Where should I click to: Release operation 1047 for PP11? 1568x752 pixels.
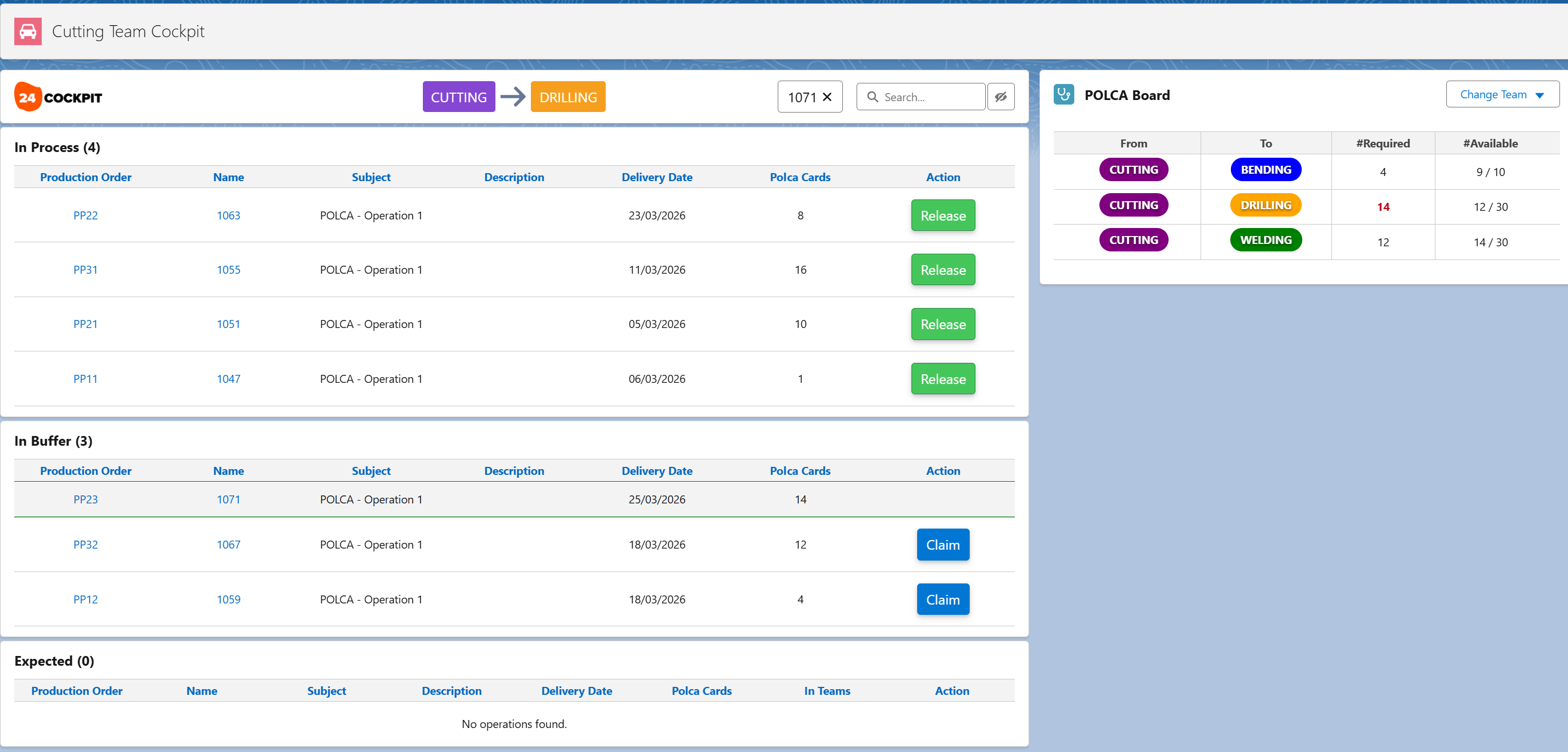[x=942, y=379]
